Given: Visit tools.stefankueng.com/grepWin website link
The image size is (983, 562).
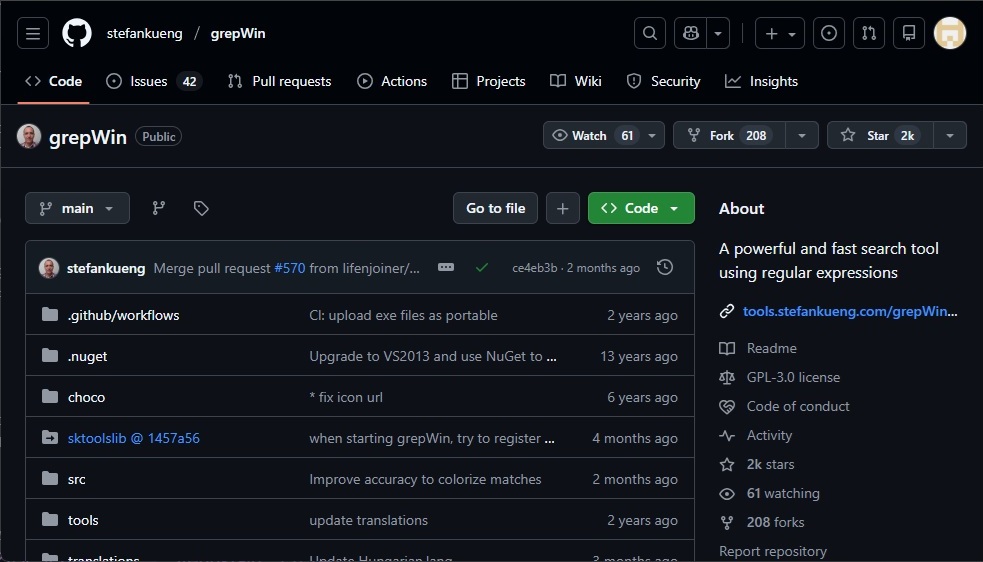Looking at the screenshot, I should (850, 311).
